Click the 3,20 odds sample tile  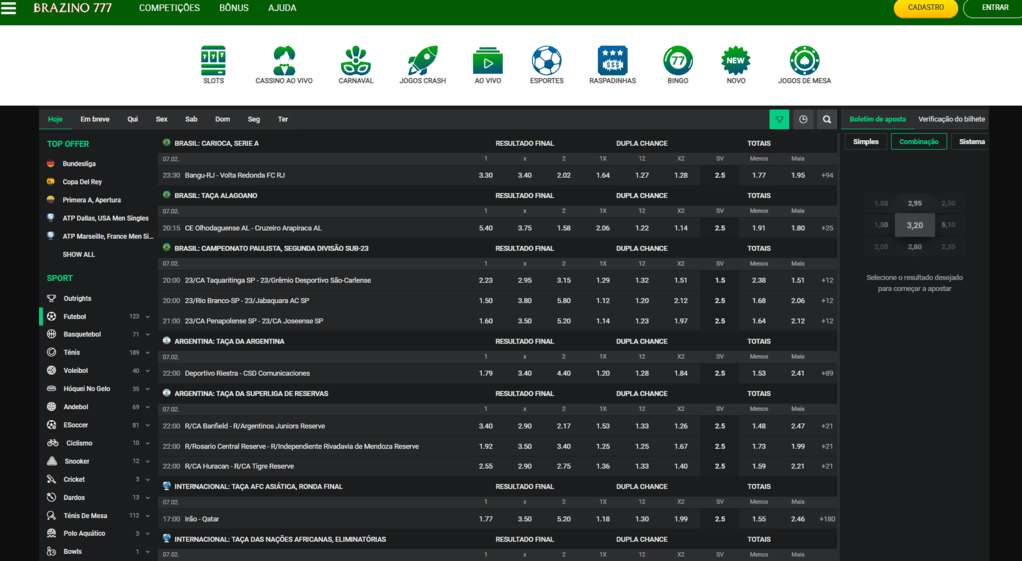(914, 225)
